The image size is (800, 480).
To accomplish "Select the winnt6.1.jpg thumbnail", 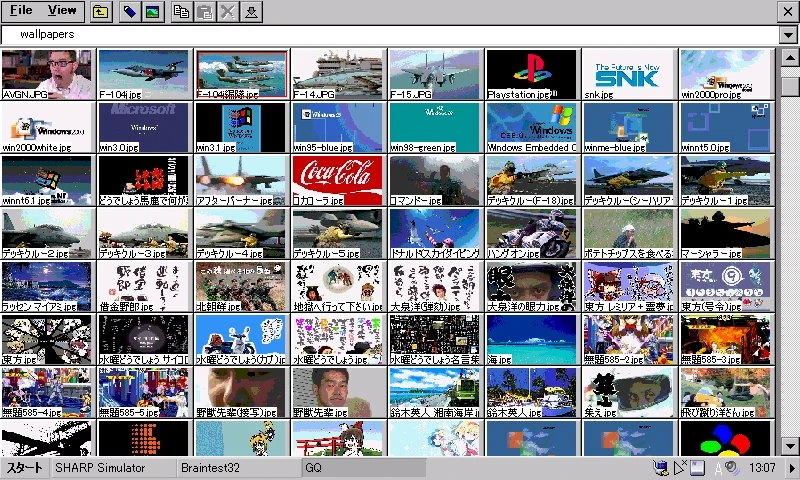I will tap(48, 181).
